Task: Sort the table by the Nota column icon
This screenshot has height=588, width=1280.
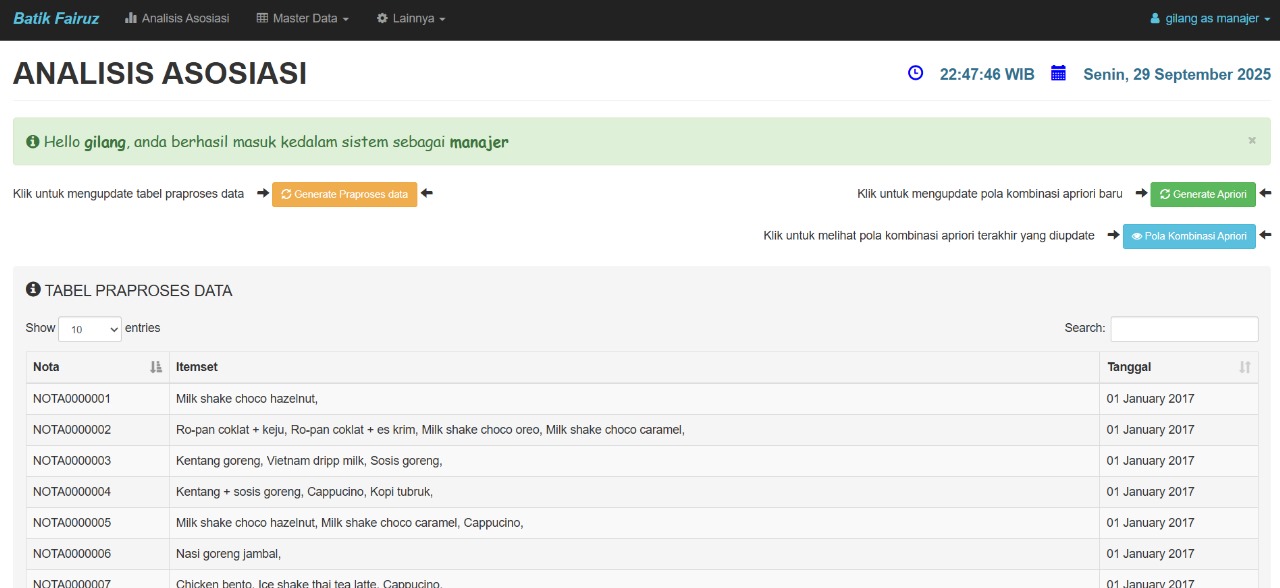Action: tap(155, 367)
